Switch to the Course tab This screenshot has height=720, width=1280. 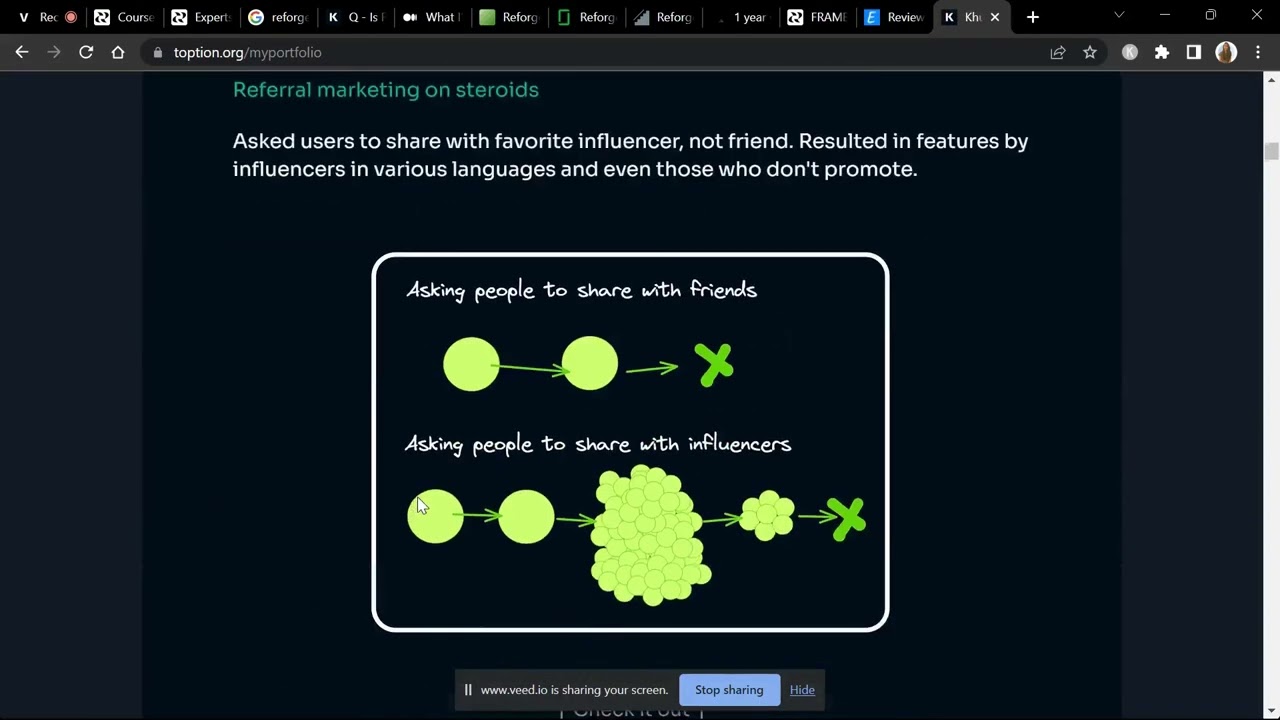[123, 17]
